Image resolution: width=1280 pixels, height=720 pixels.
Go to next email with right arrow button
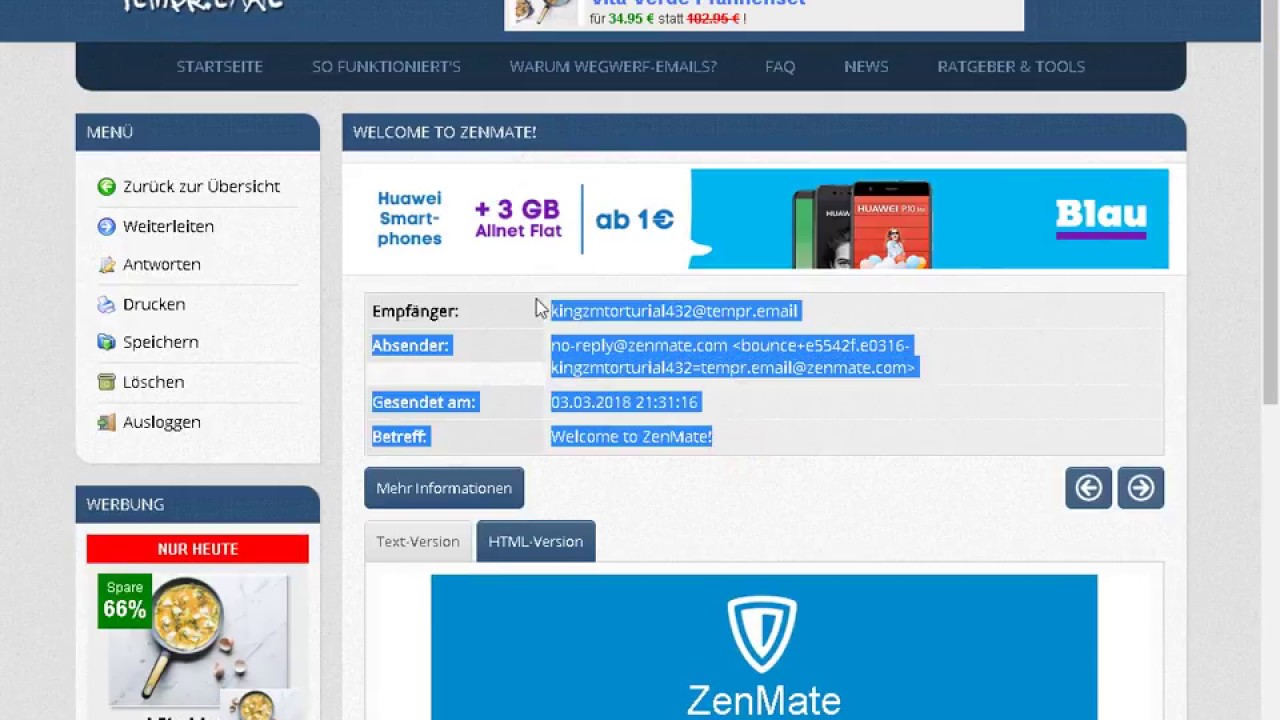pyautogui.click(x=1140, y=488)
